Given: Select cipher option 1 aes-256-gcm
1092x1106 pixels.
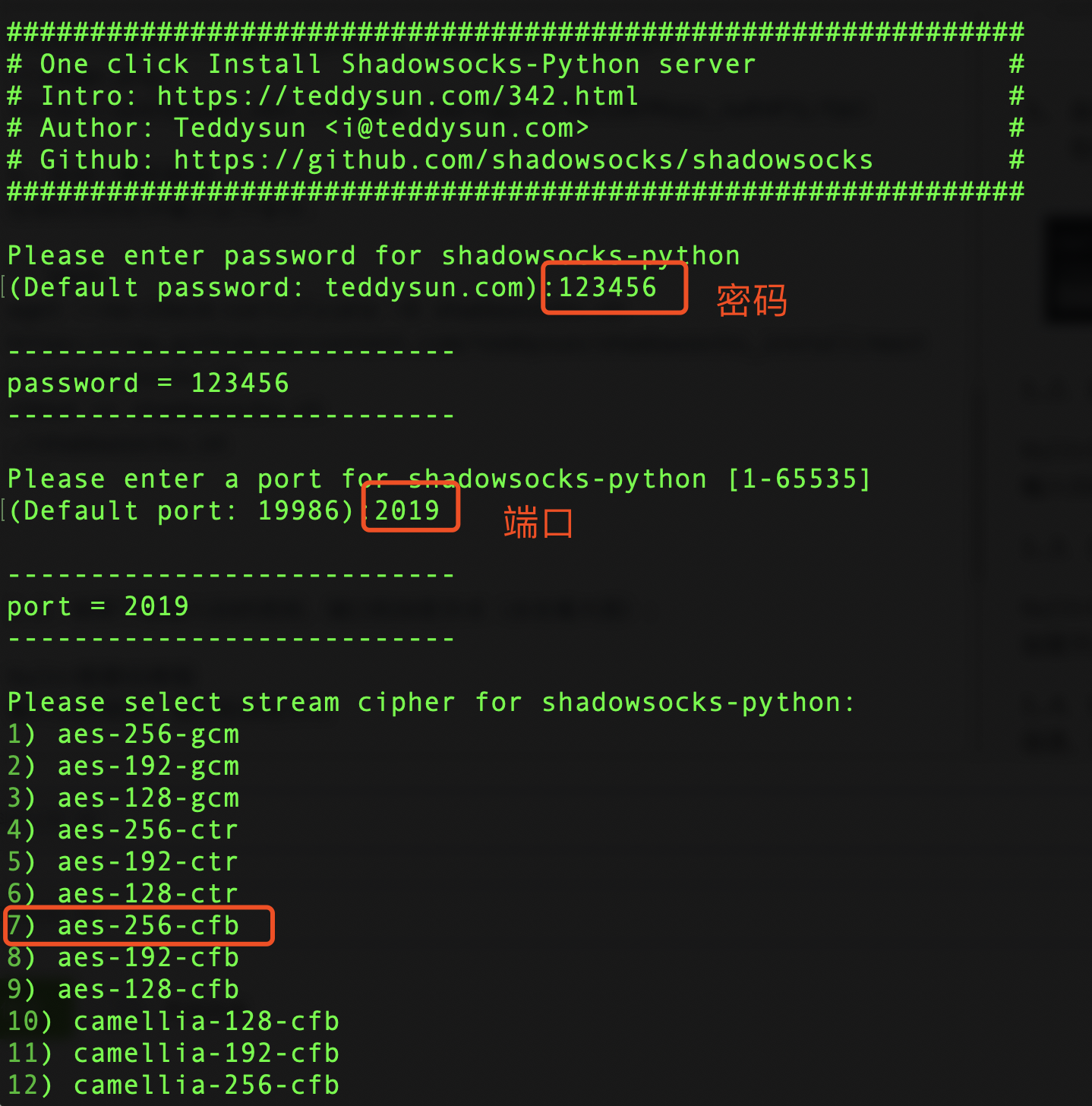Looking at the screenshot, I should pos(123,735).
